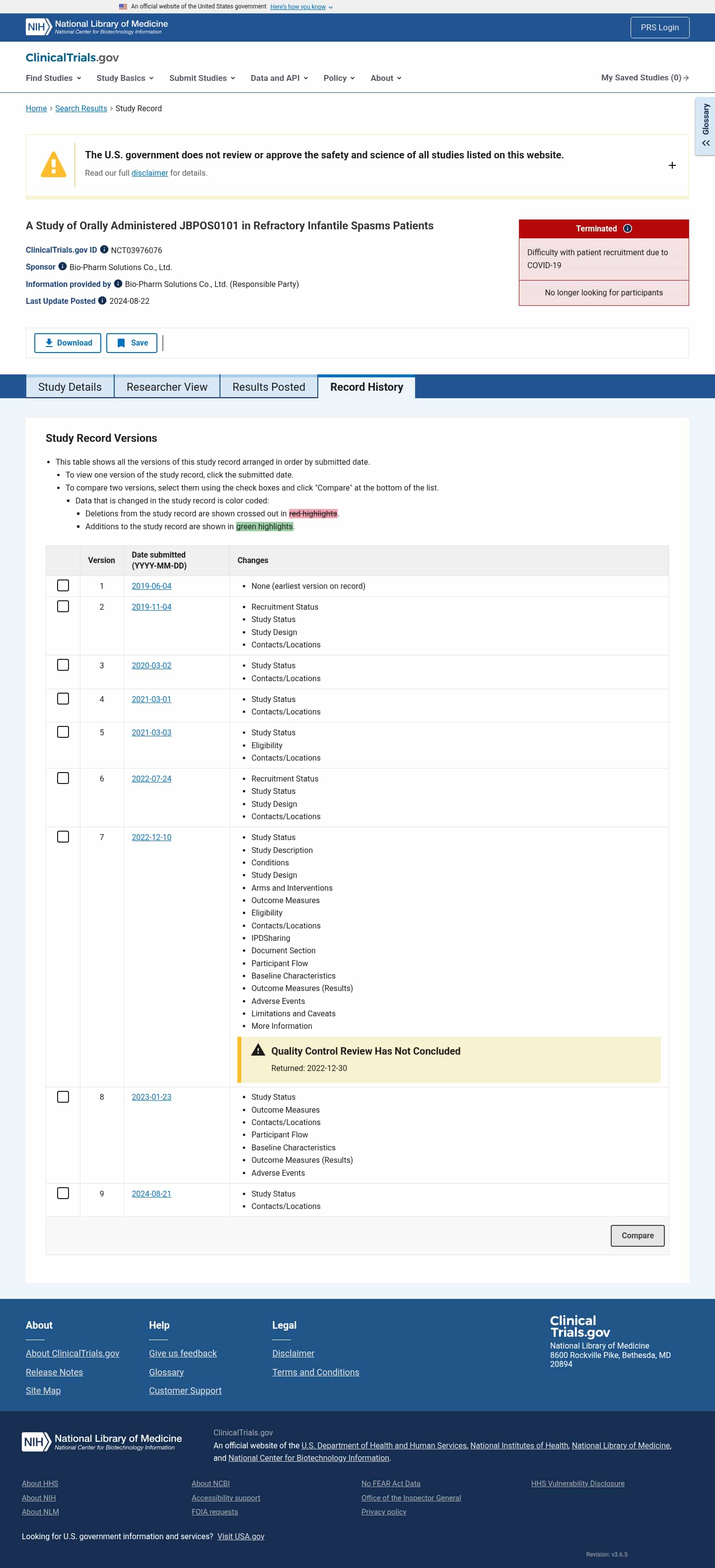The image size is (715, 1568).
Task: Click the Compare button
Action: (637, 1236)
